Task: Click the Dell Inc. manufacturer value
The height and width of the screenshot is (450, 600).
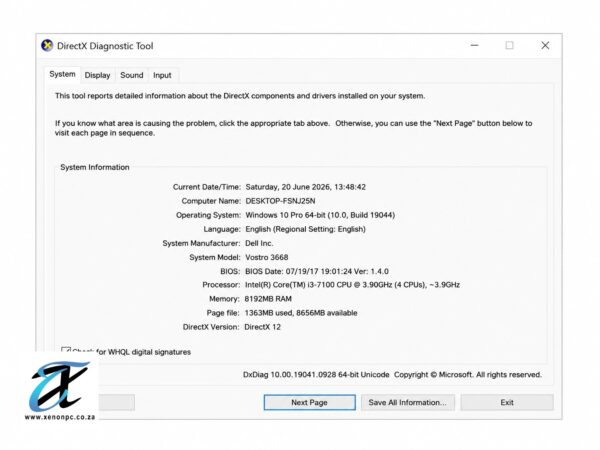Action: pos(259,243)
